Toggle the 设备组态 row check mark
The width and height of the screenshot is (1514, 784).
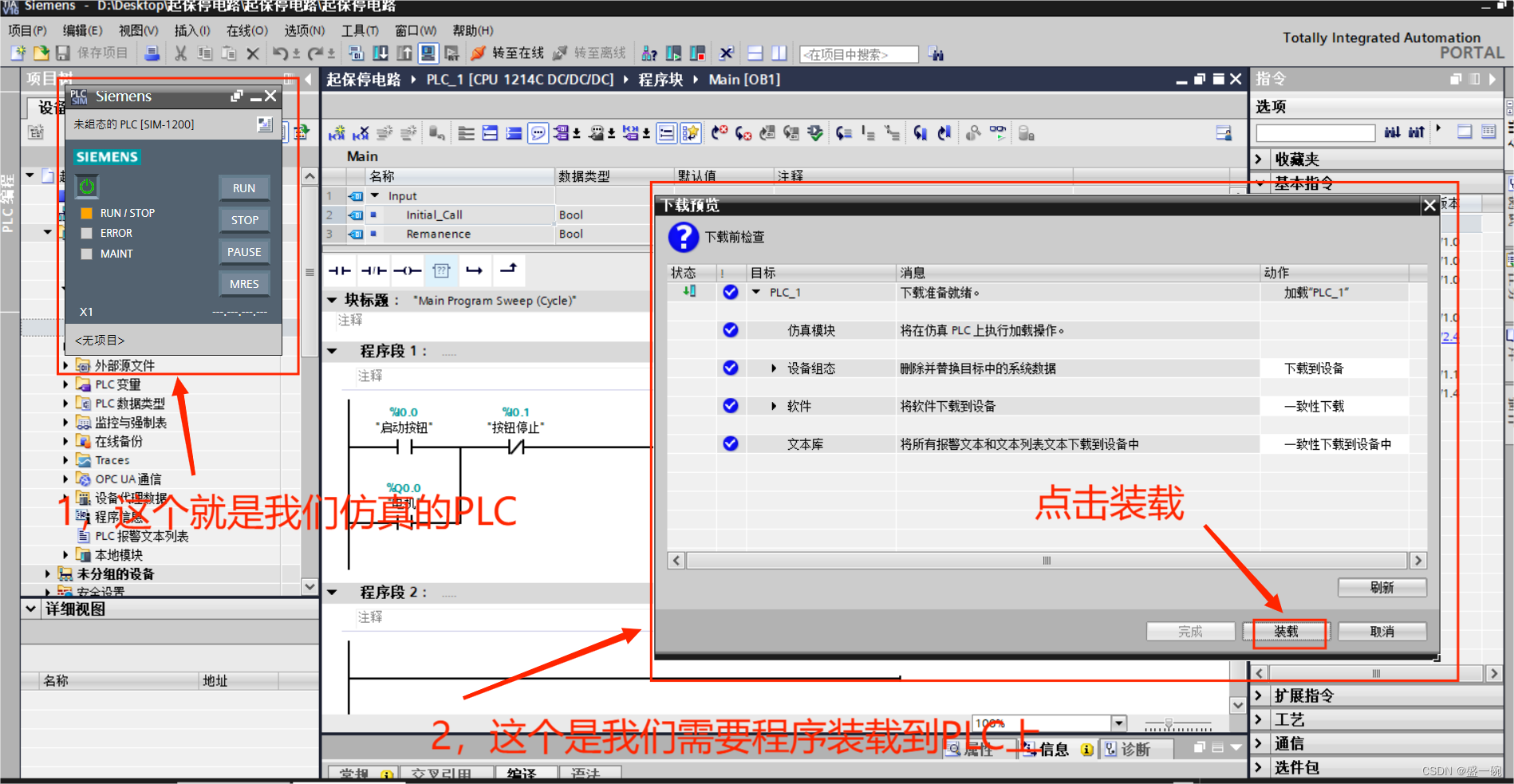[730, 368]
